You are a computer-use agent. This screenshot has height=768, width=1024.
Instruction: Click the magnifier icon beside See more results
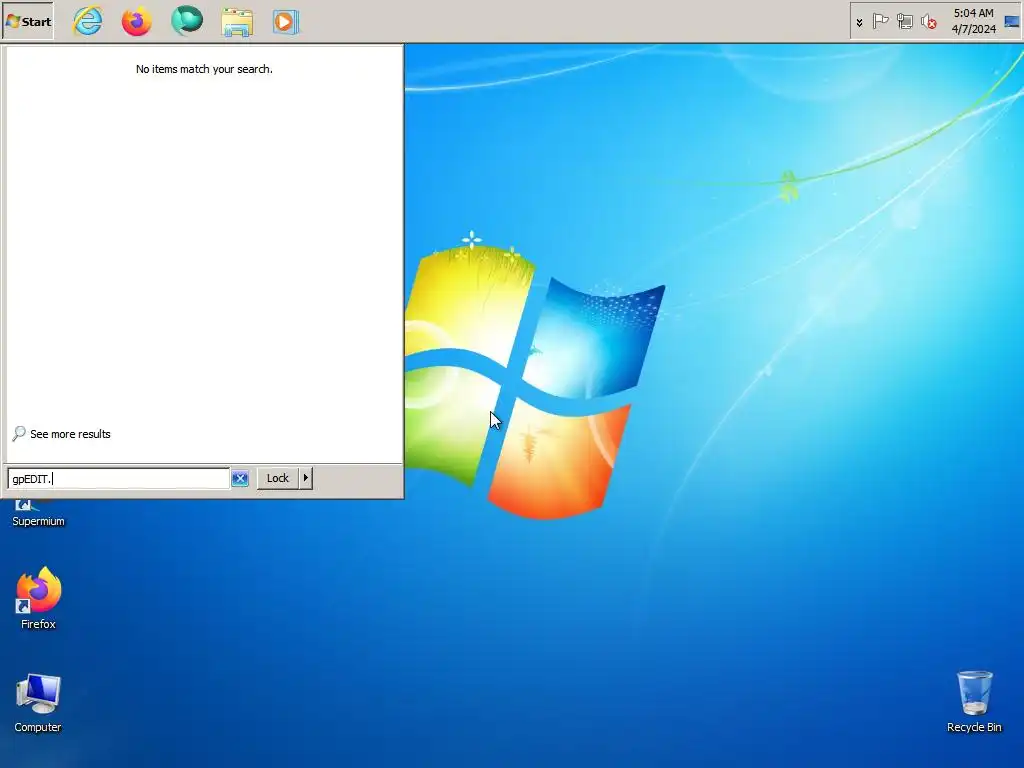click(19, 433)
